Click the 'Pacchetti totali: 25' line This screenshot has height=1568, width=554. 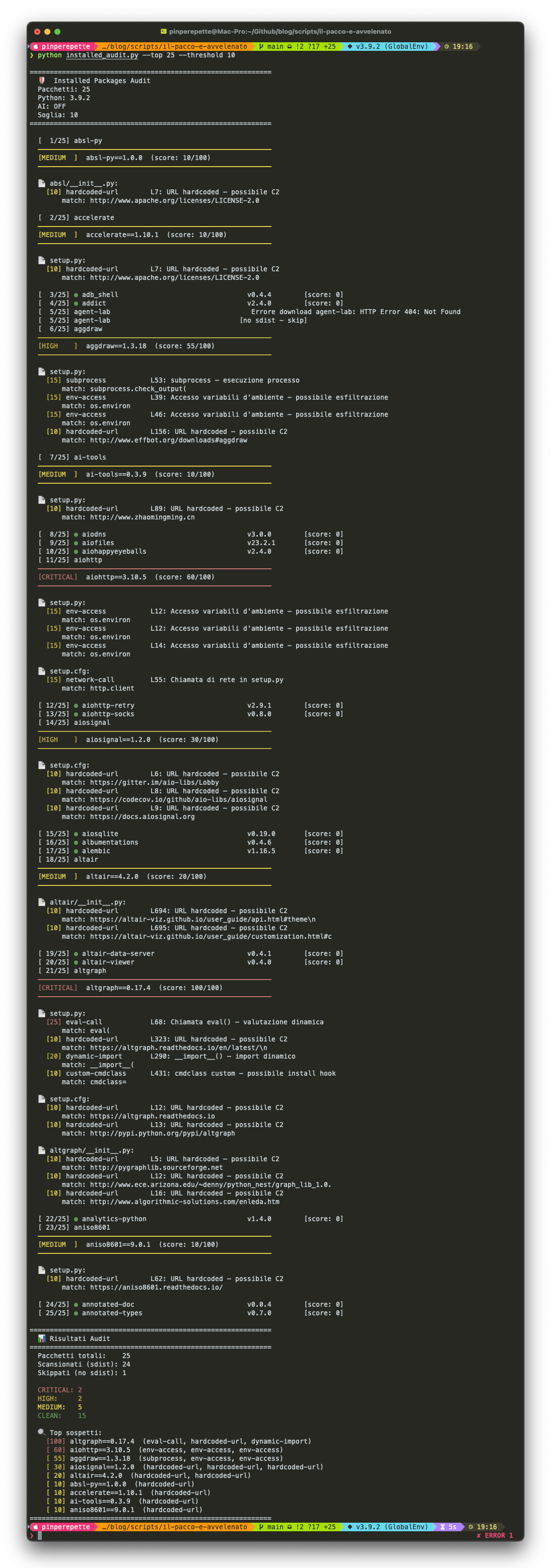point(84,1356)
